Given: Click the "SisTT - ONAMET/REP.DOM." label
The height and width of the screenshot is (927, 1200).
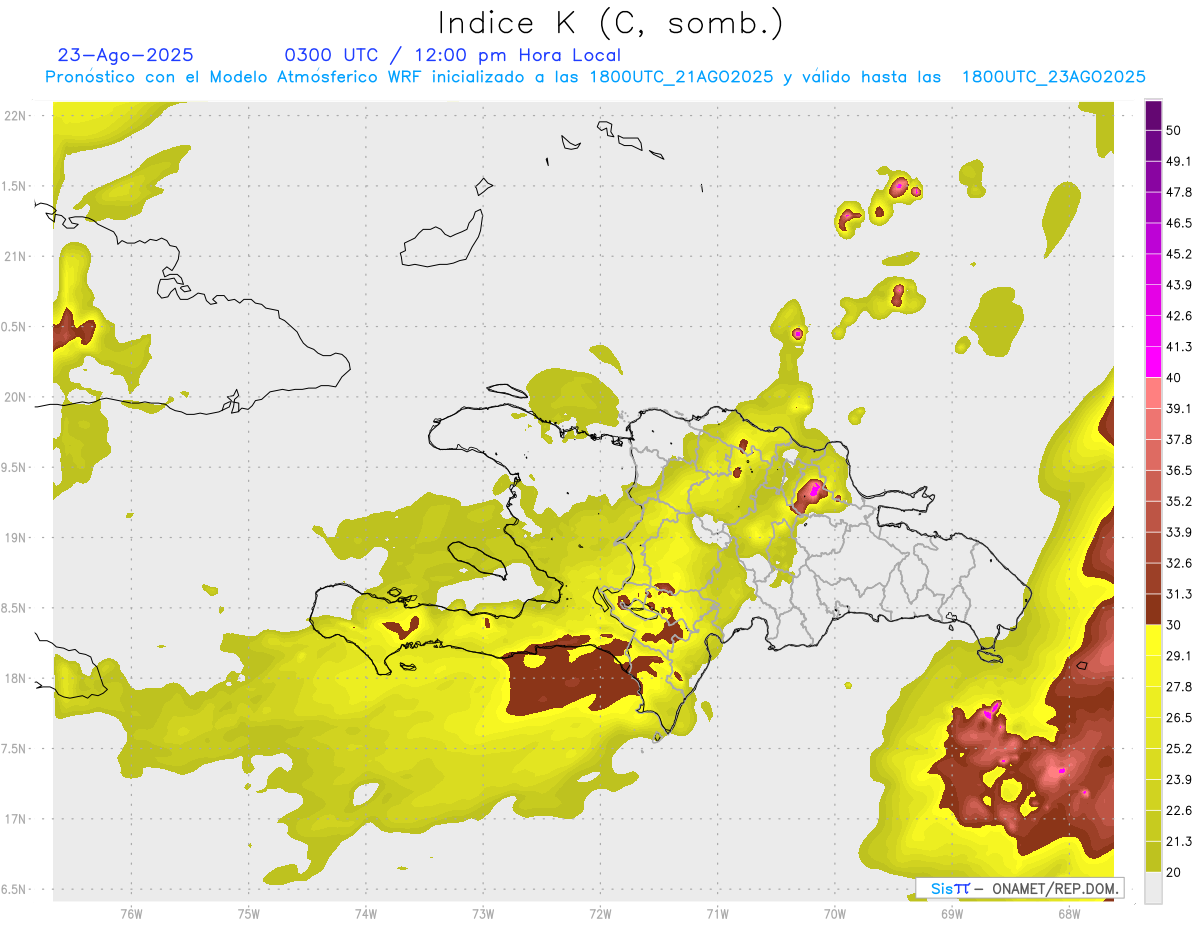Looking at the screenshot, I should (1021, 888).
